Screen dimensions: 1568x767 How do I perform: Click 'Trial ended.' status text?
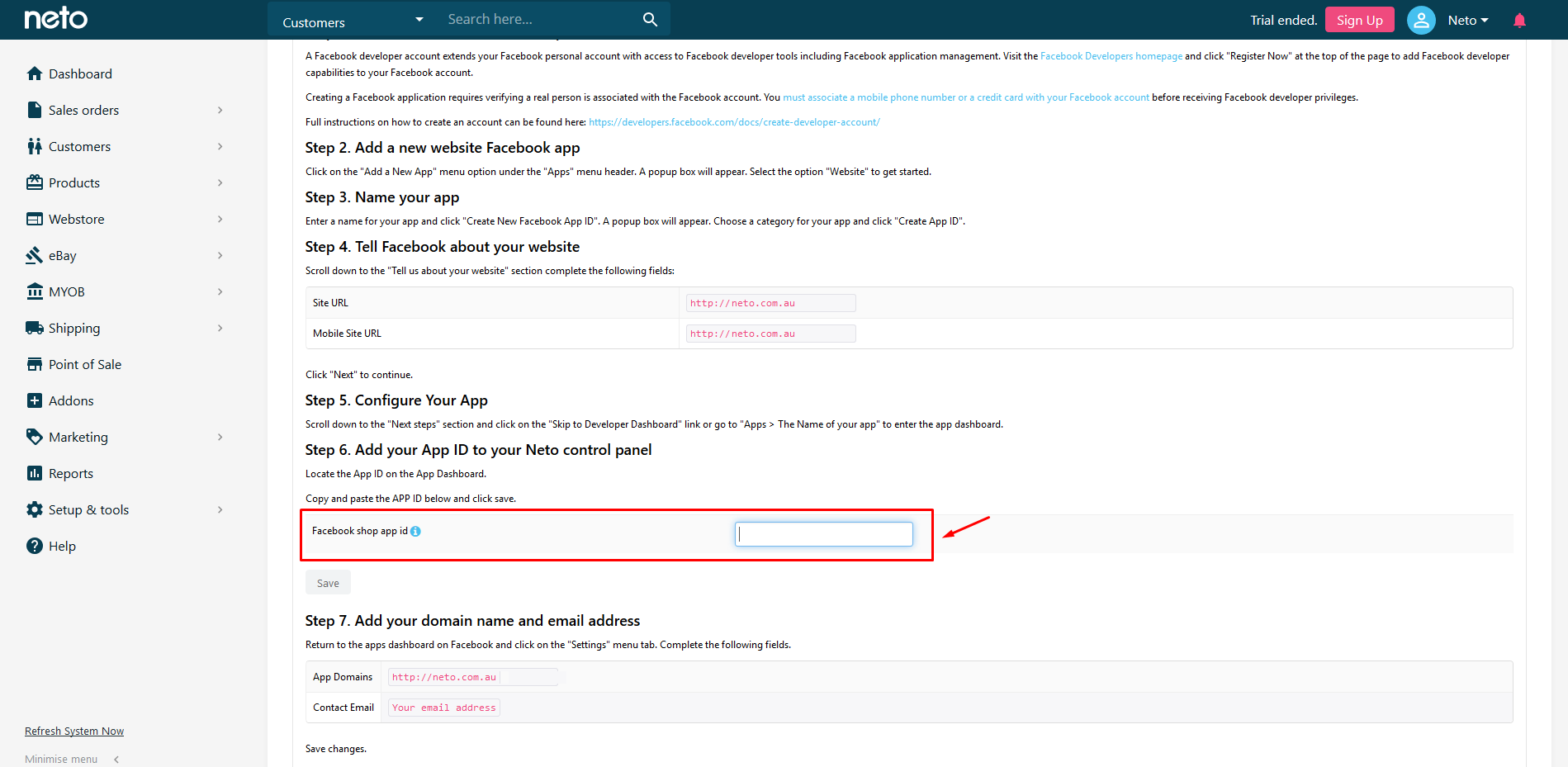click(1283, 20)
